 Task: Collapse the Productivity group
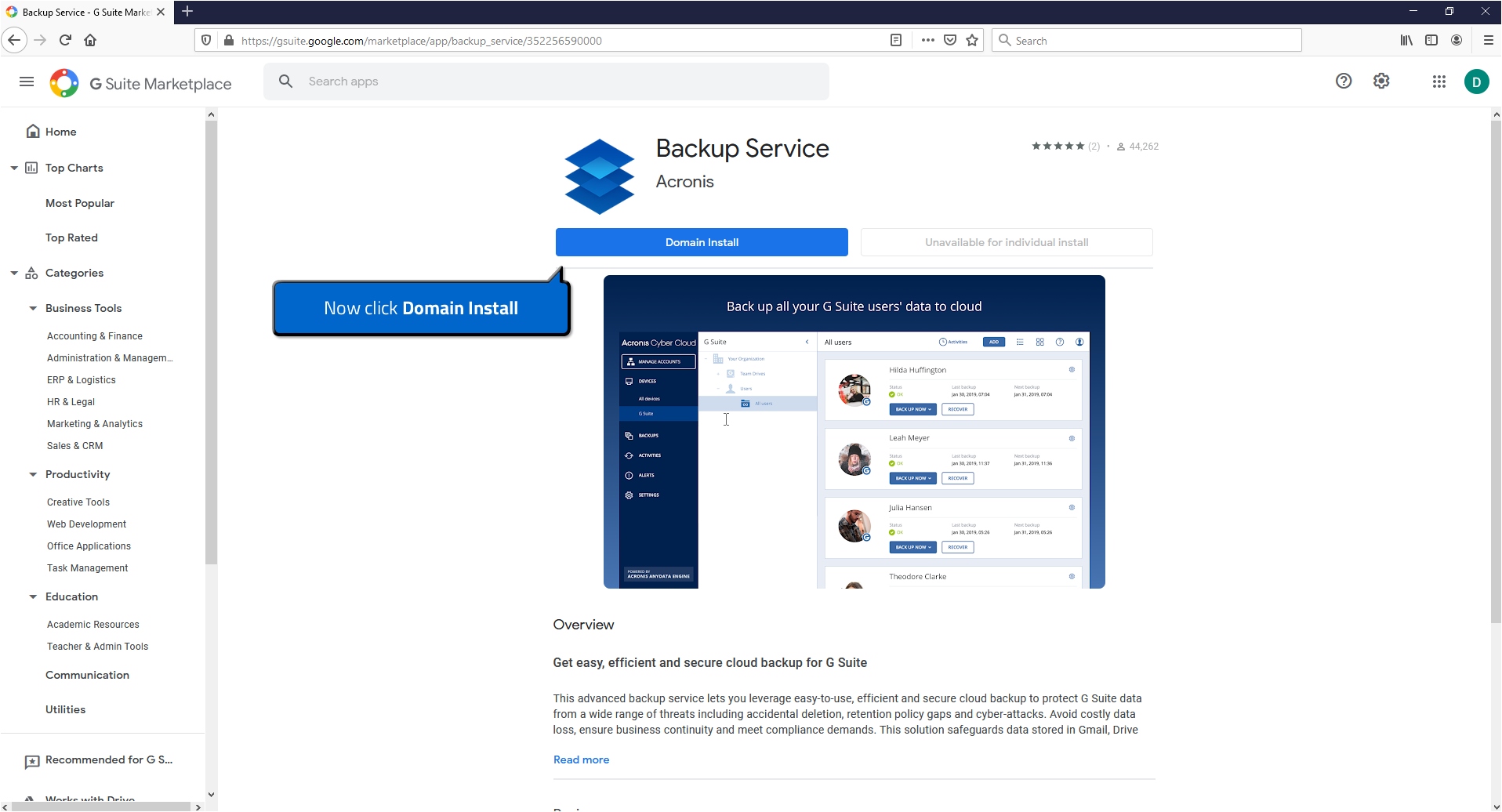[33, 474]
